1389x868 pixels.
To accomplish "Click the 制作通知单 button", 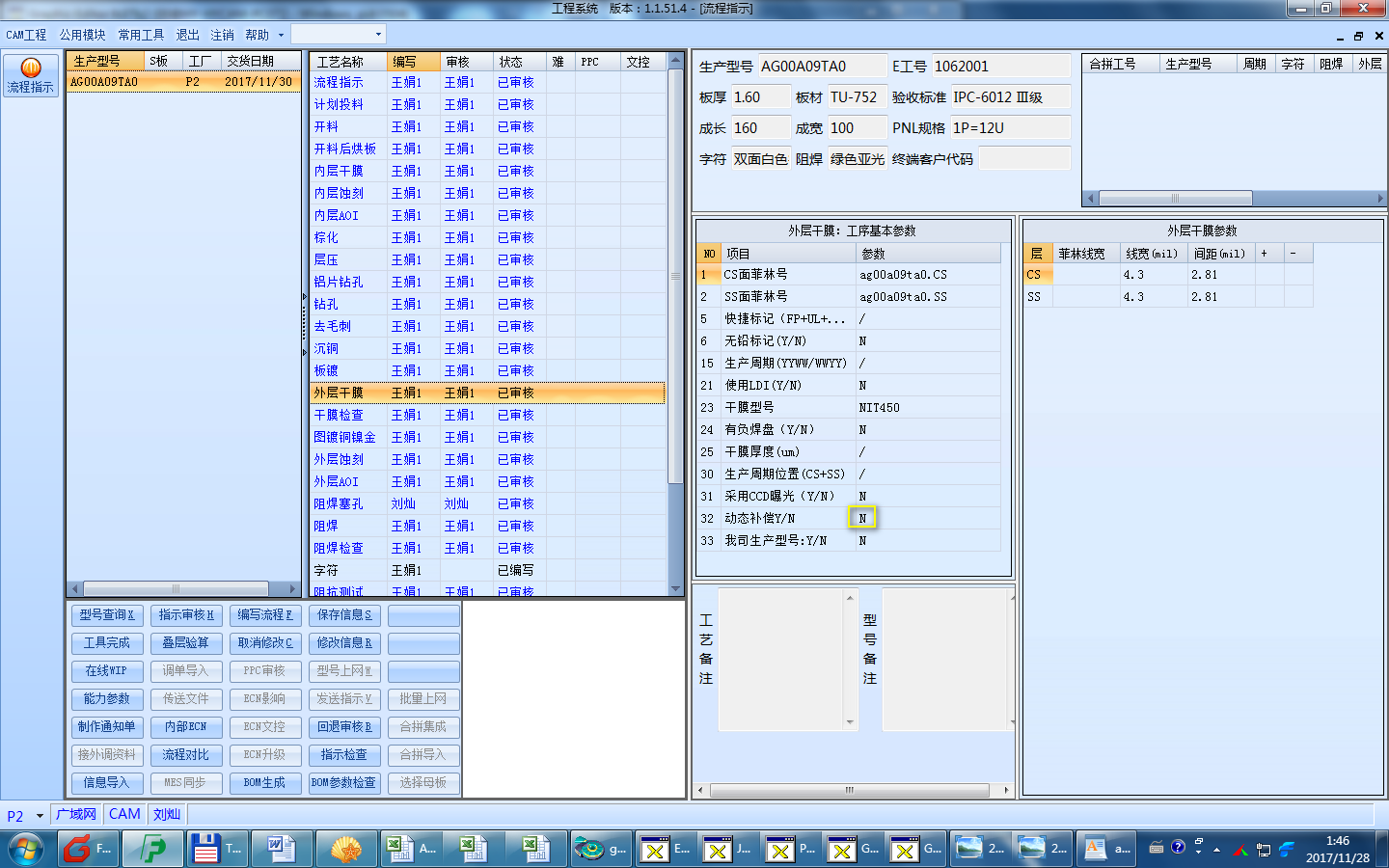I will tap(107, 727).
